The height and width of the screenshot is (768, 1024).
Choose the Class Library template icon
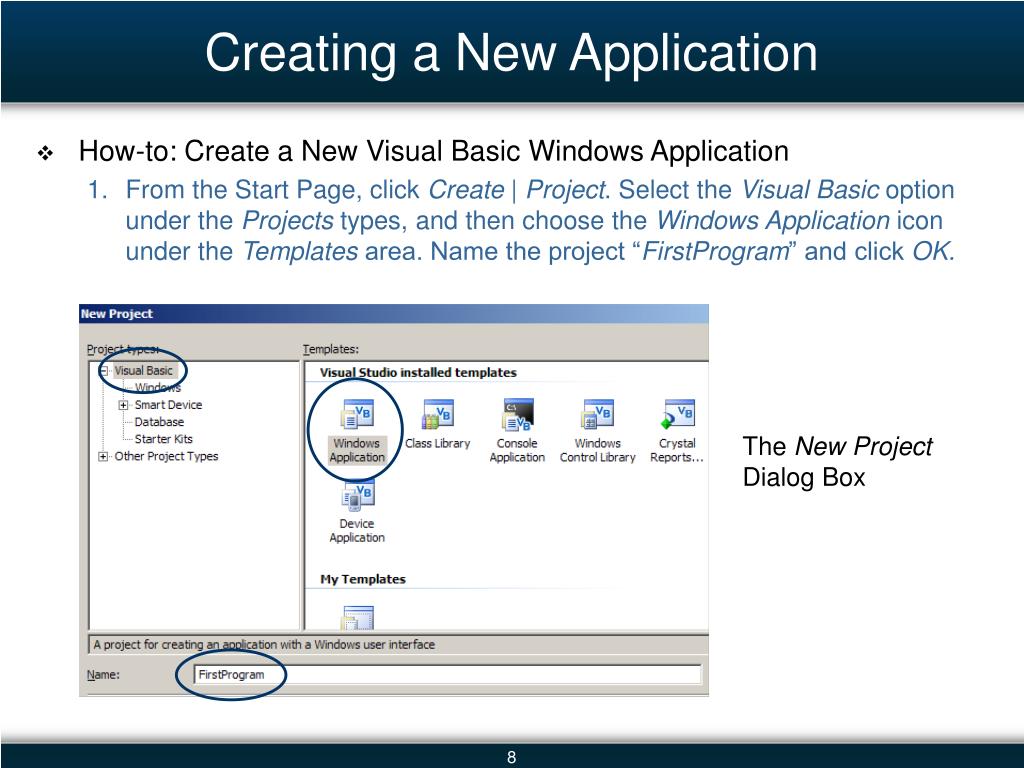[x=438, y=414]
